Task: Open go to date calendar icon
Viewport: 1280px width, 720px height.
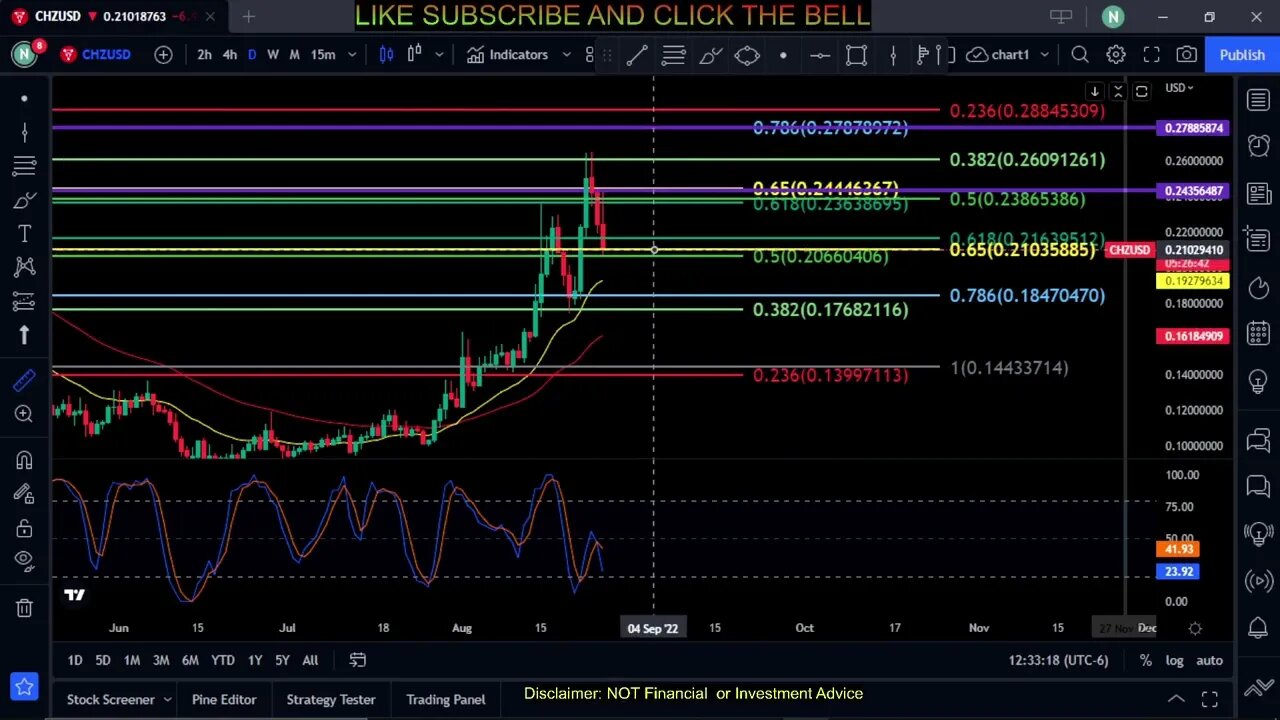Action: tap(357, 660)
